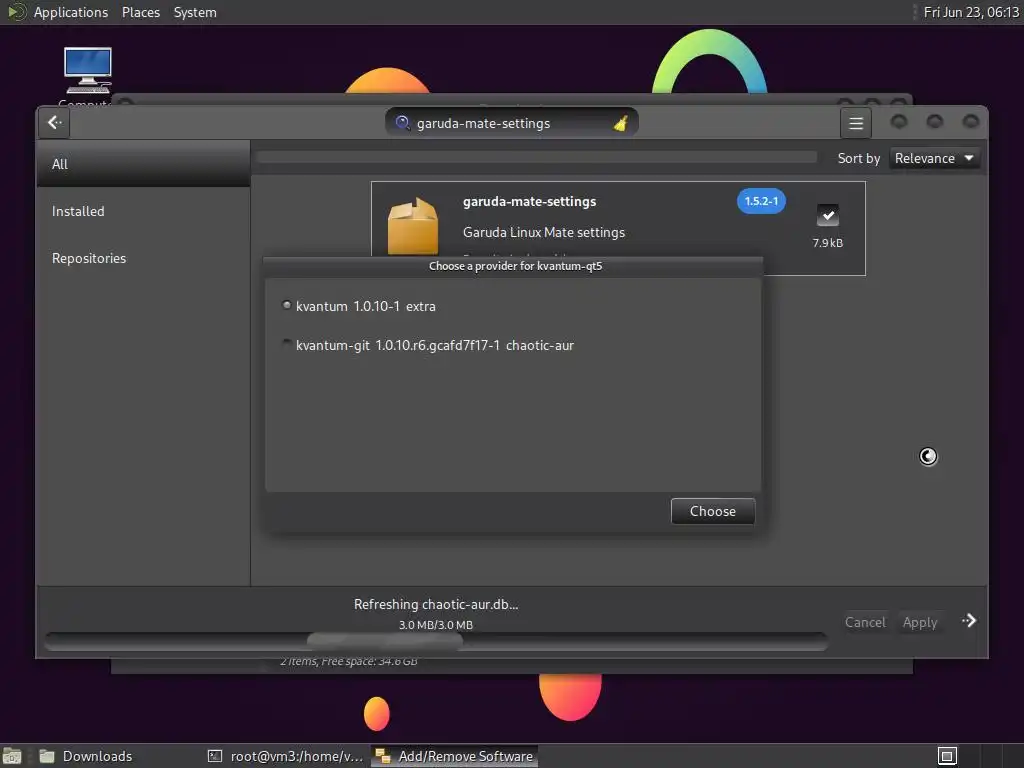1024x768 pixels.
Task: Uncheck the garuda-mate-settings package checkbox
Action: point(827,215)
